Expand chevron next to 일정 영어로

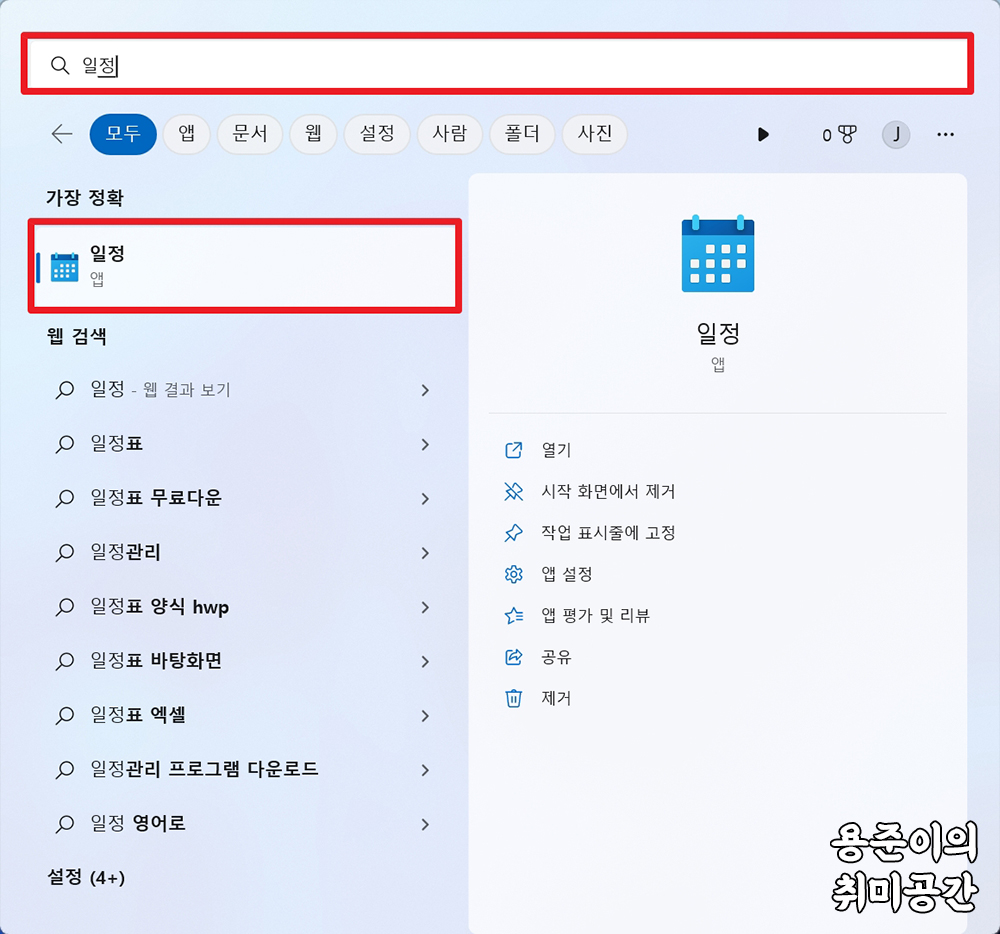tap(425, 824)
